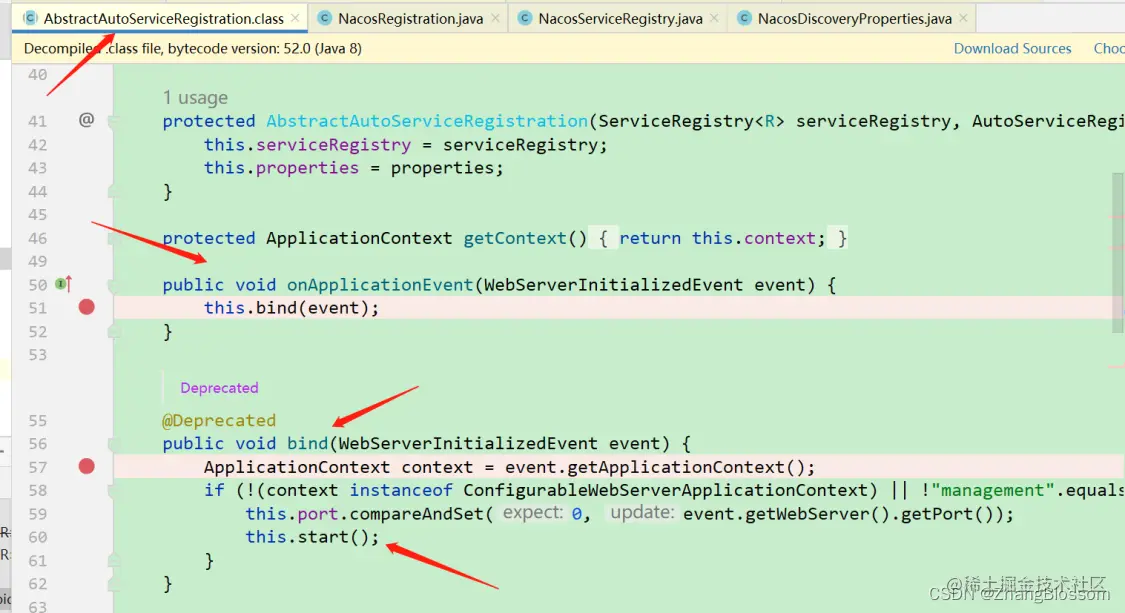Viewport: 1125px width, 613px height.
Task: Click the '1 usage' inlay hint
Action: click(195, 98)
